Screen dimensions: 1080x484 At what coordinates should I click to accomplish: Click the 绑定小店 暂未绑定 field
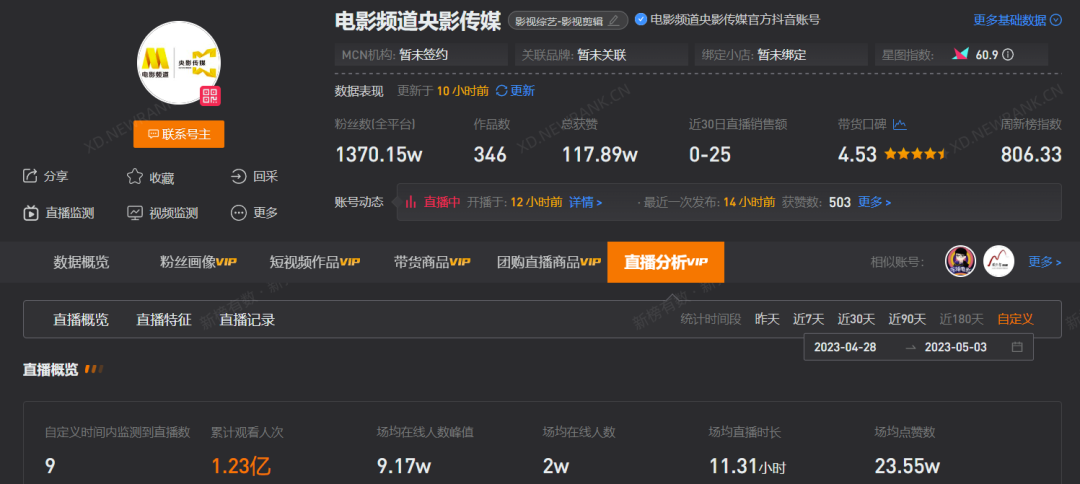[x=781, y=55]
